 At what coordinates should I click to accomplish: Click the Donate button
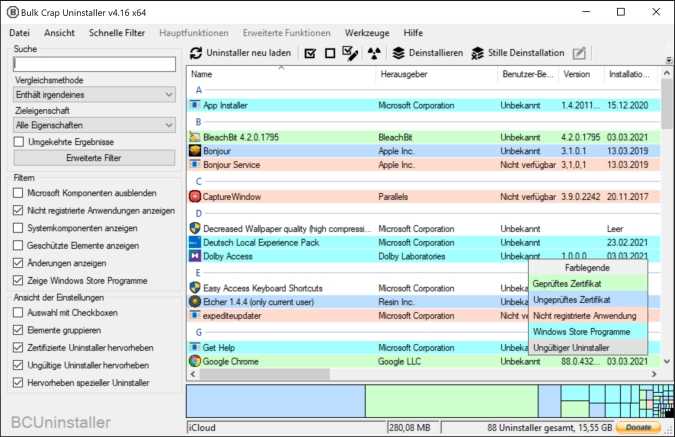pyautogui.click(x=638, y=427)
